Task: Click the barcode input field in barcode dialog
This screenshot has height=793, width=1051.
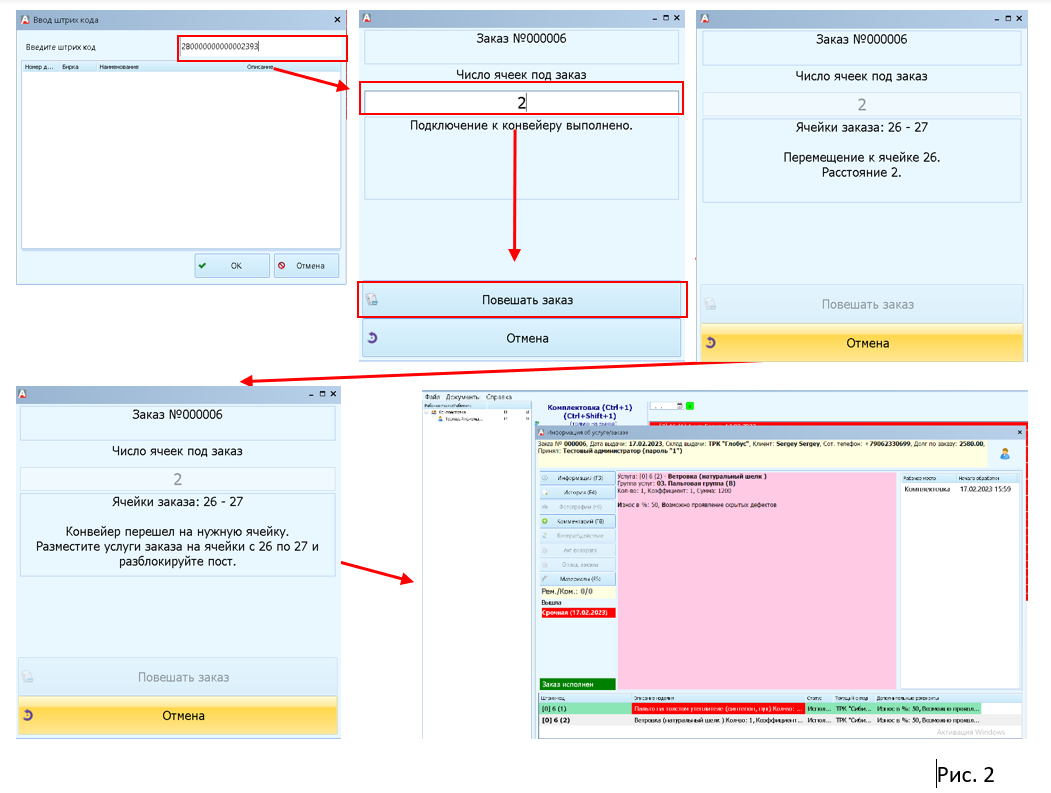Action: pos(262,47)
